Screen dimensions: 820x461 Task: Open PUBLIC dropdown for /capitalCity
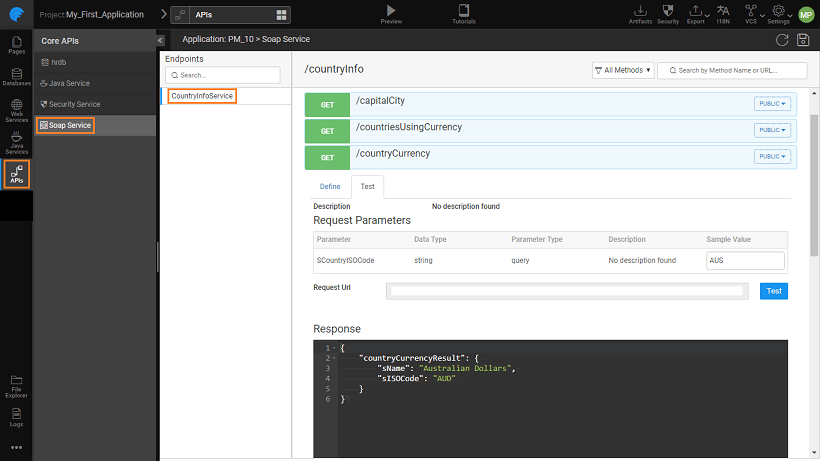click(772, 103)
